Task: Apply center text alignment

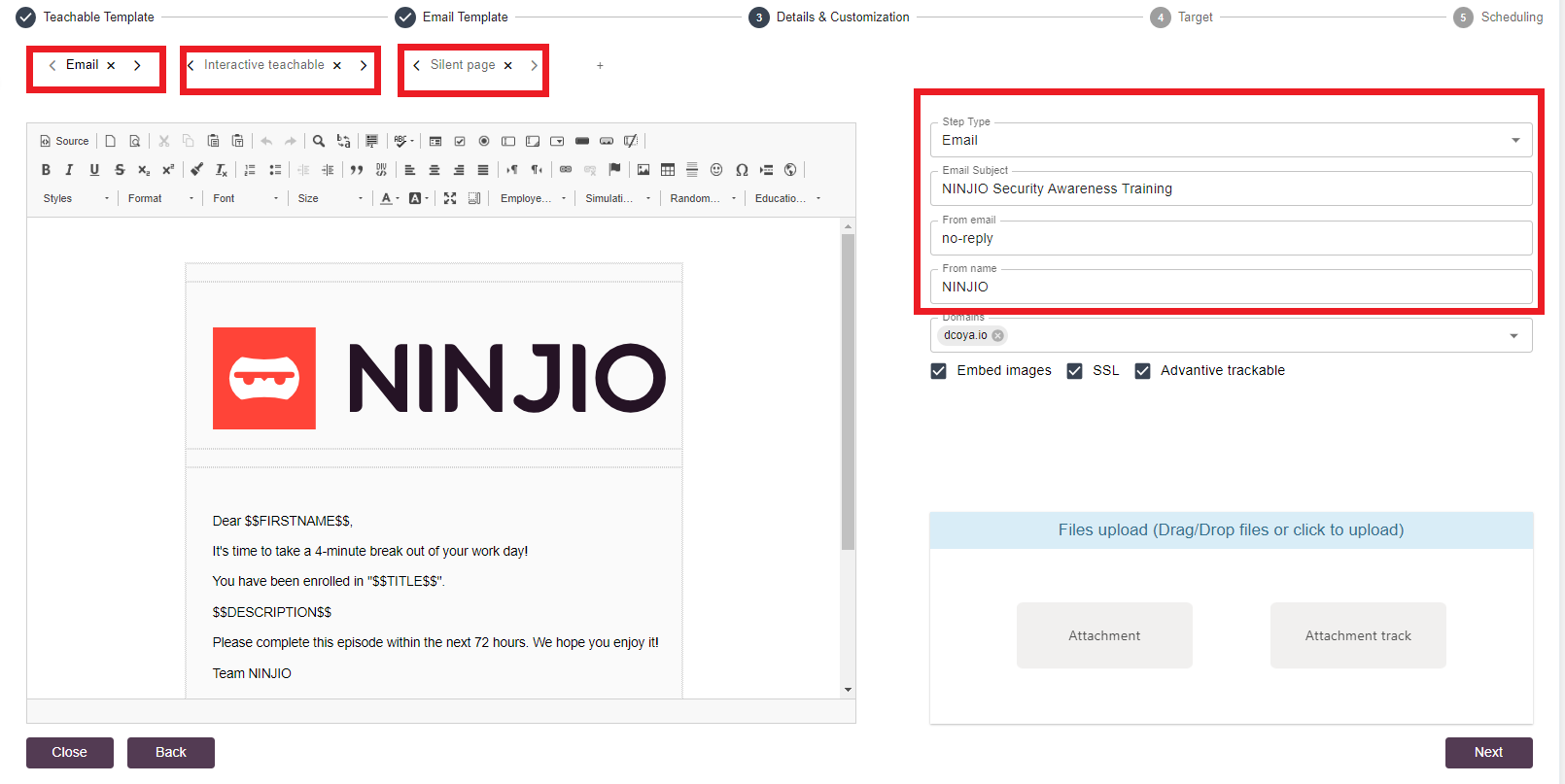Action: click(435, 170)
